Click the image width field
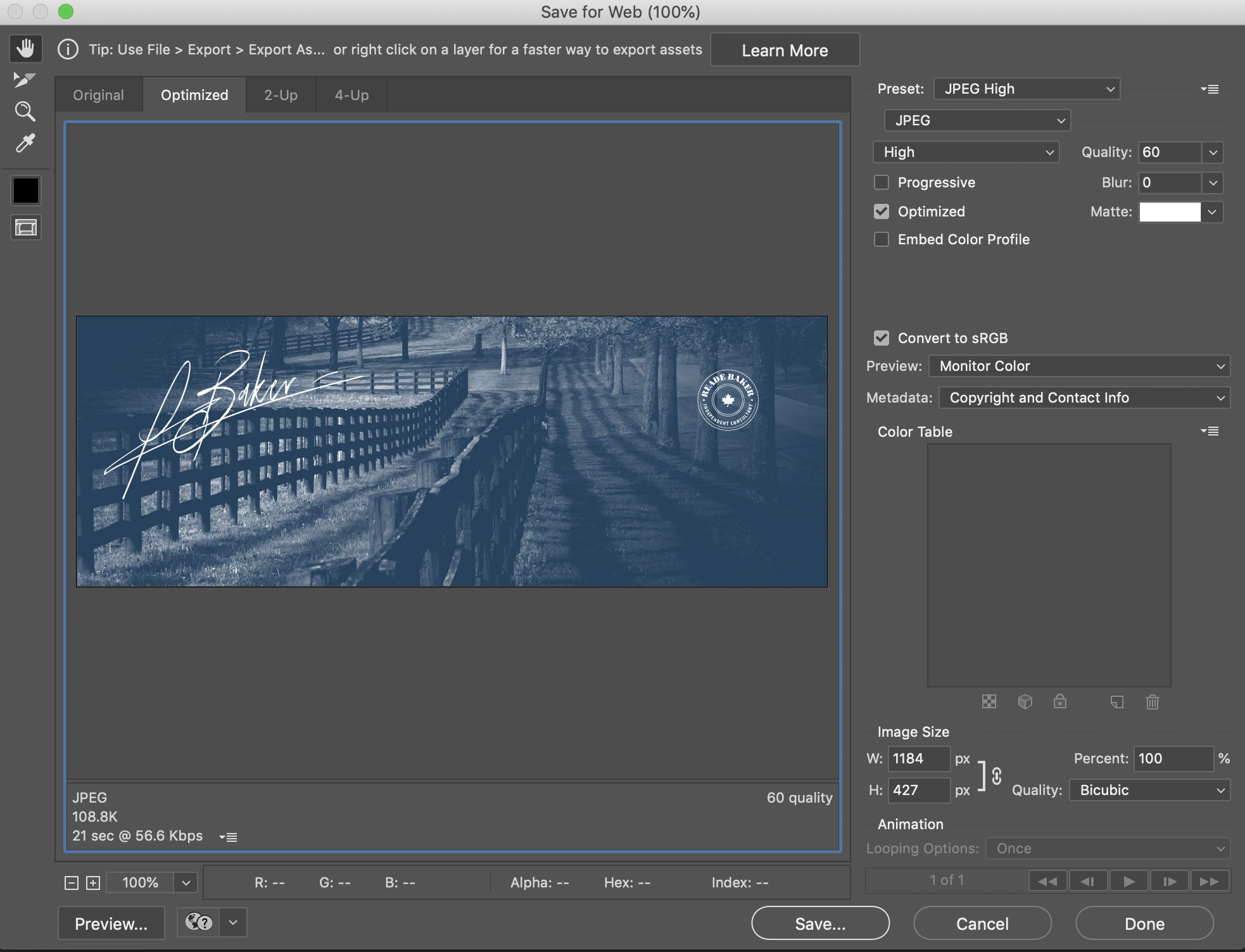The width and height of the screenshot is (1245, 952). 919,758
